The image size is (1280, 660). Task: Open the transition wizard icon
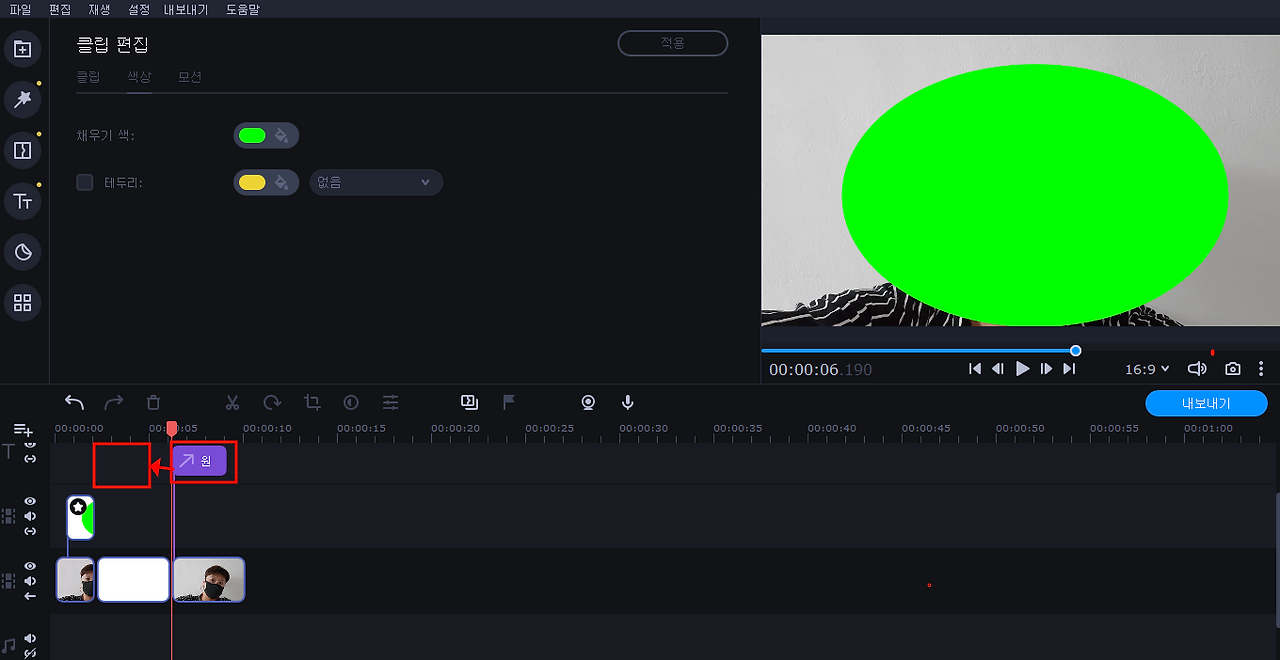(x=469, y=402)
